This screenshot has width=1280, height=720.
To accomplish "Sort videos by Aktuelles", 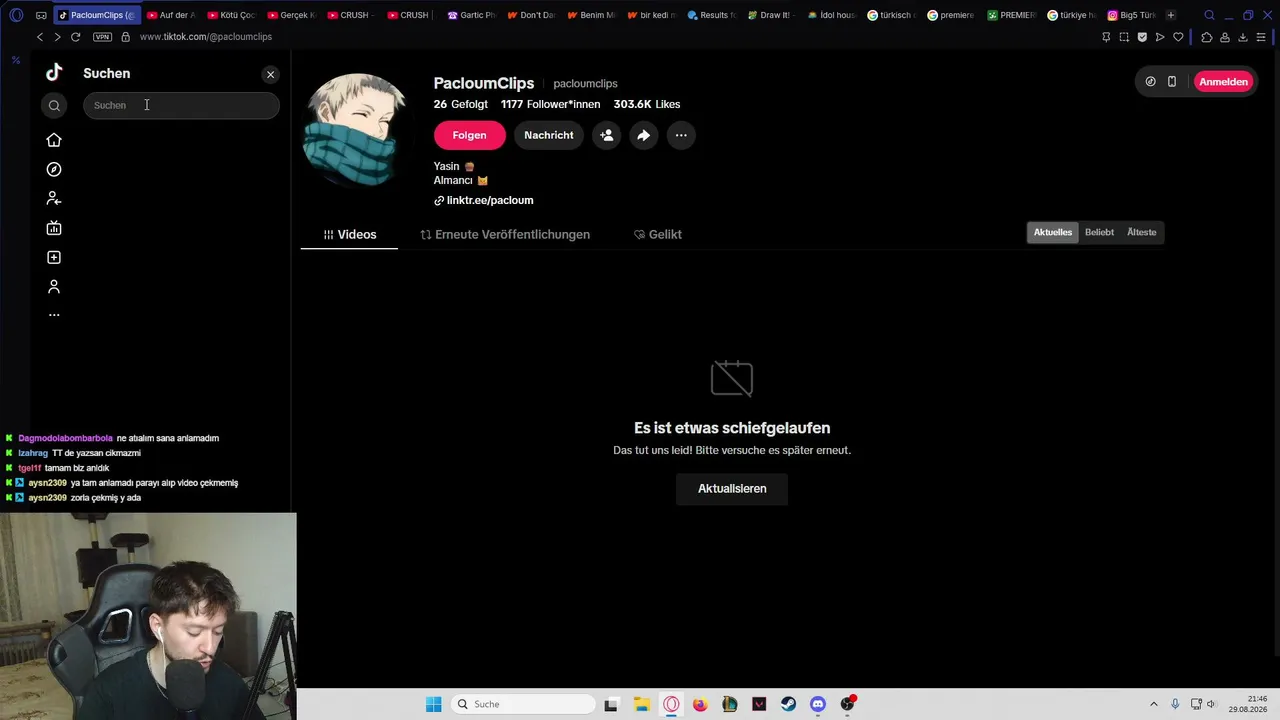I will 1053,232.
